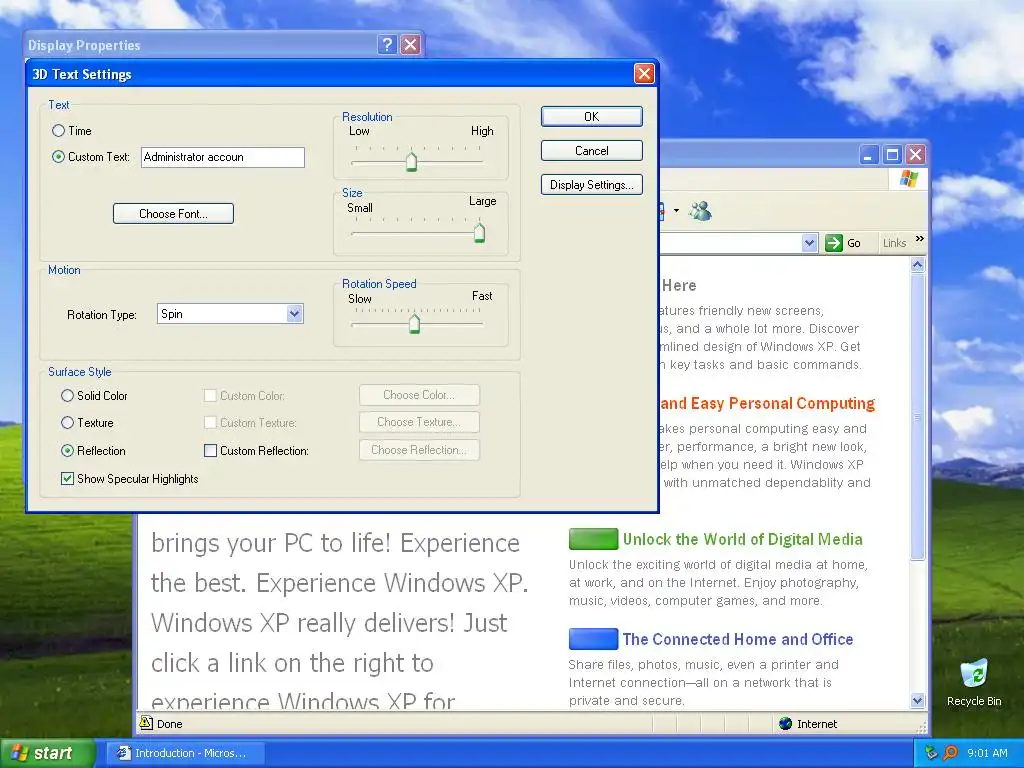The height and width of the screenshot is (768, 1024).
Task: Select the Texture surface style
Action: click(67, 423)
